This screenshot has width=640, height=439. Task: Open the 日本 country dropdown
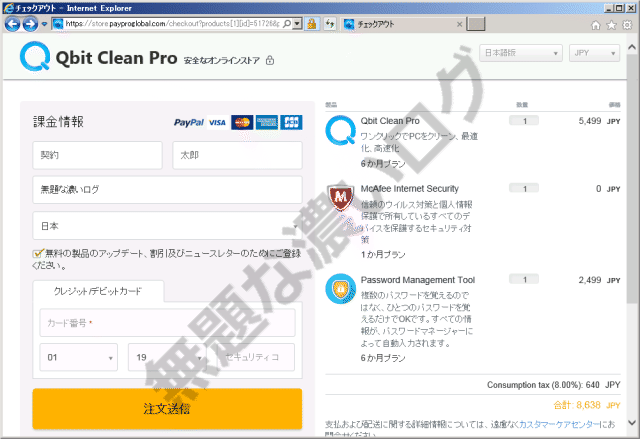point(167,226)
